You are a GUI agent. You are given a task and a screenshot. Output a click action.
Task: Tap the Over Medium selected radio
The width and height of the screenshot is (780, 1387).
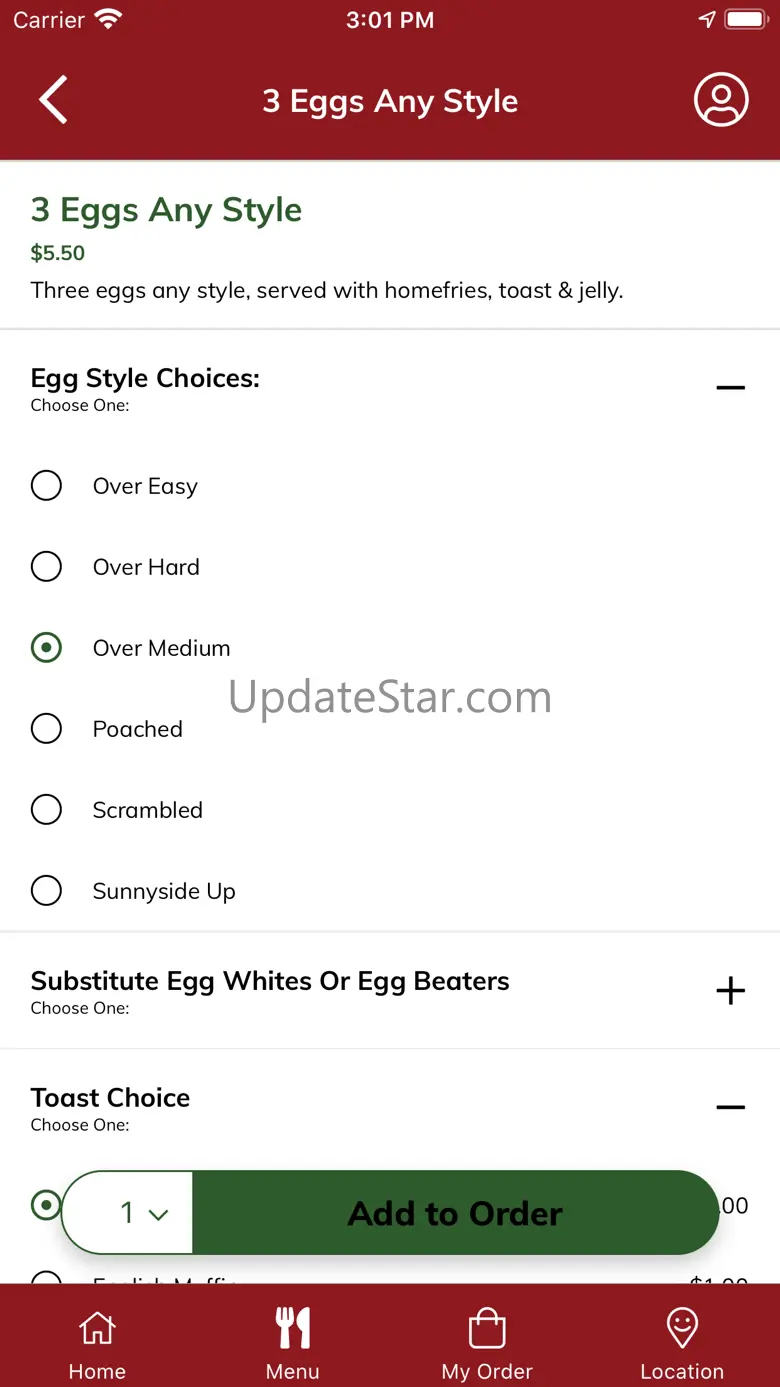click(x=46, y=648)
